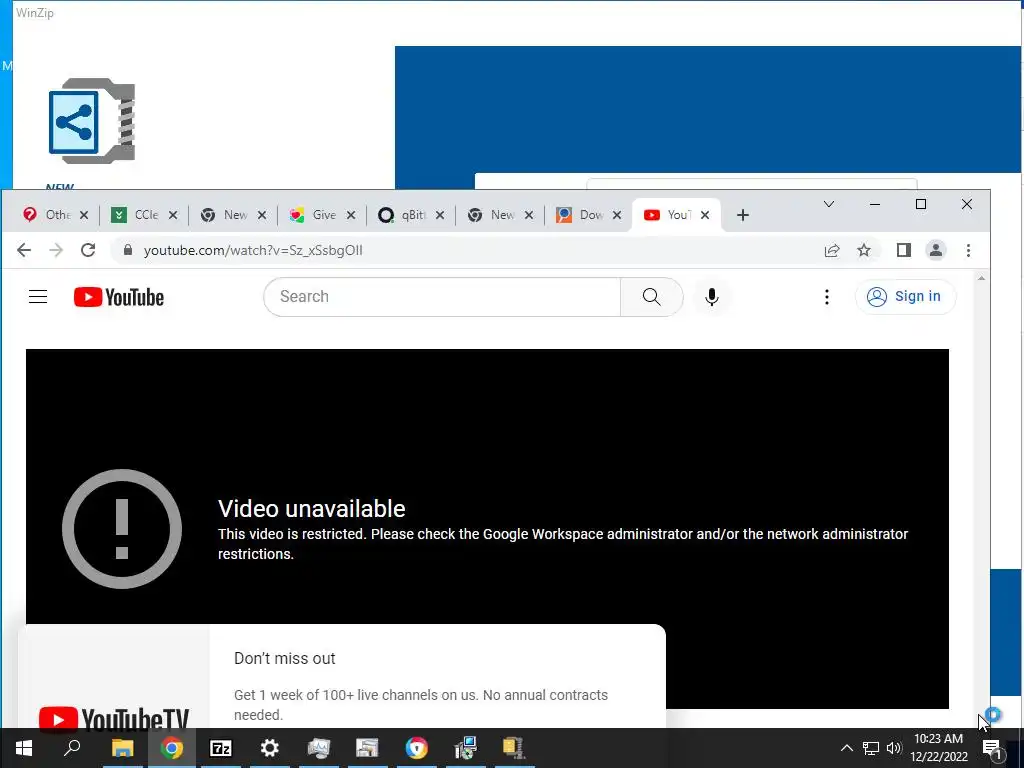Open File Explorer from the taskbar
This screenshot has width=1024, height=768.
pos(122,748)
